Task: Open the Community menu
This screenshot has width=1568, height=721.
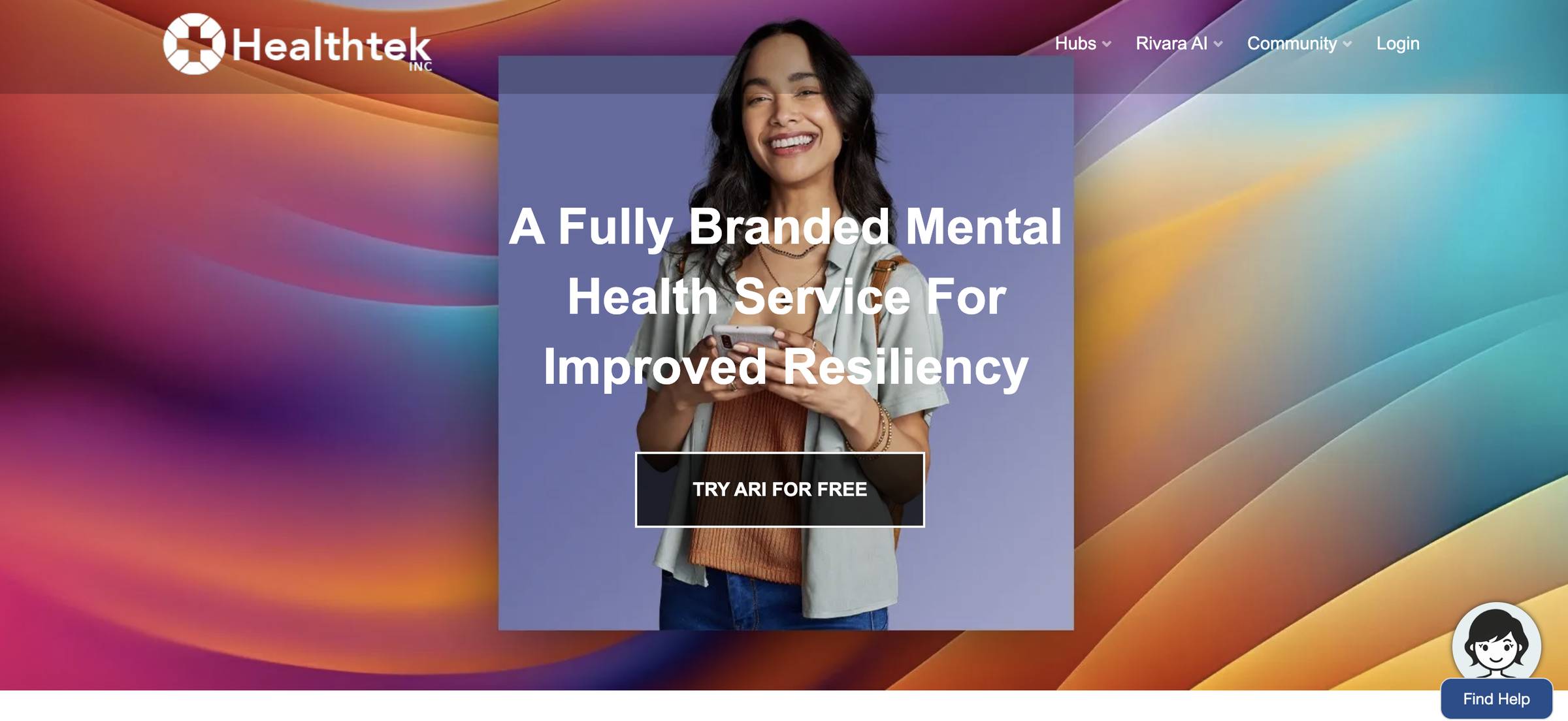Action: (x=1292, y=43)
